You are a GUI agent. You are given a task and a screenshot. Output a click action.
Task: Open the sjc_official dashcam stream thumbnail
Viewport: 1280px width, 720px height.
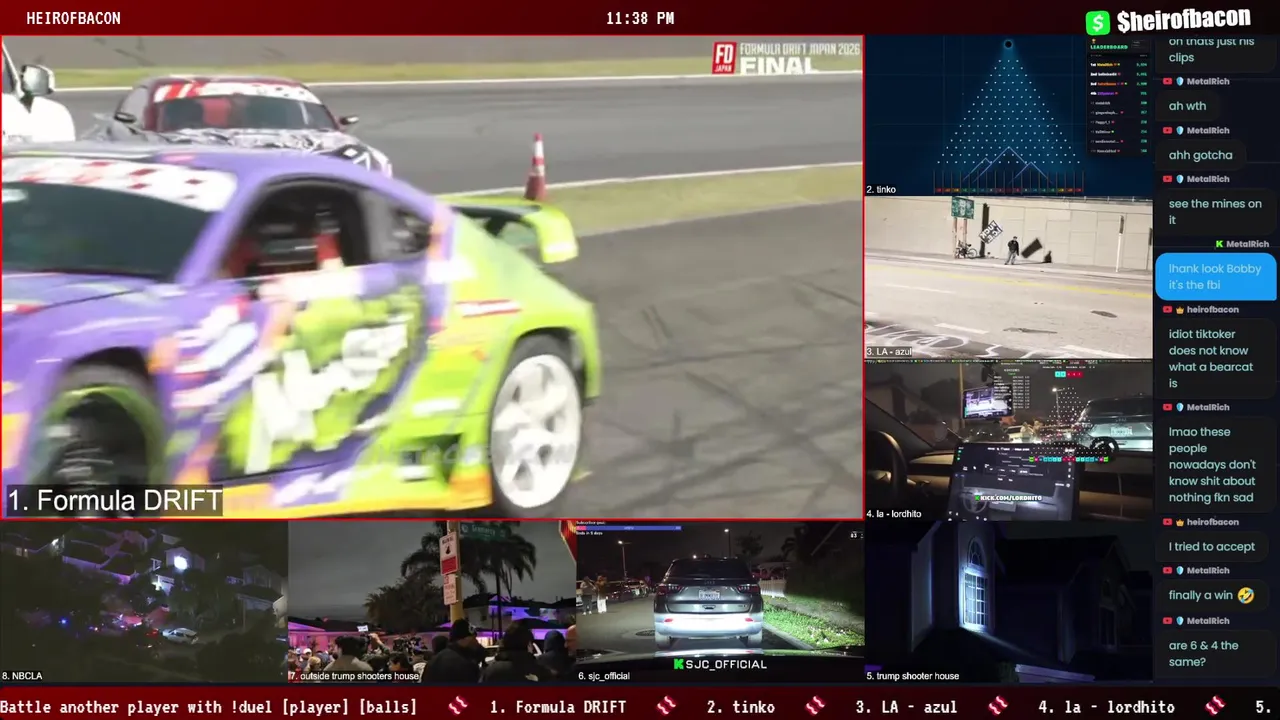pos(720,602)
